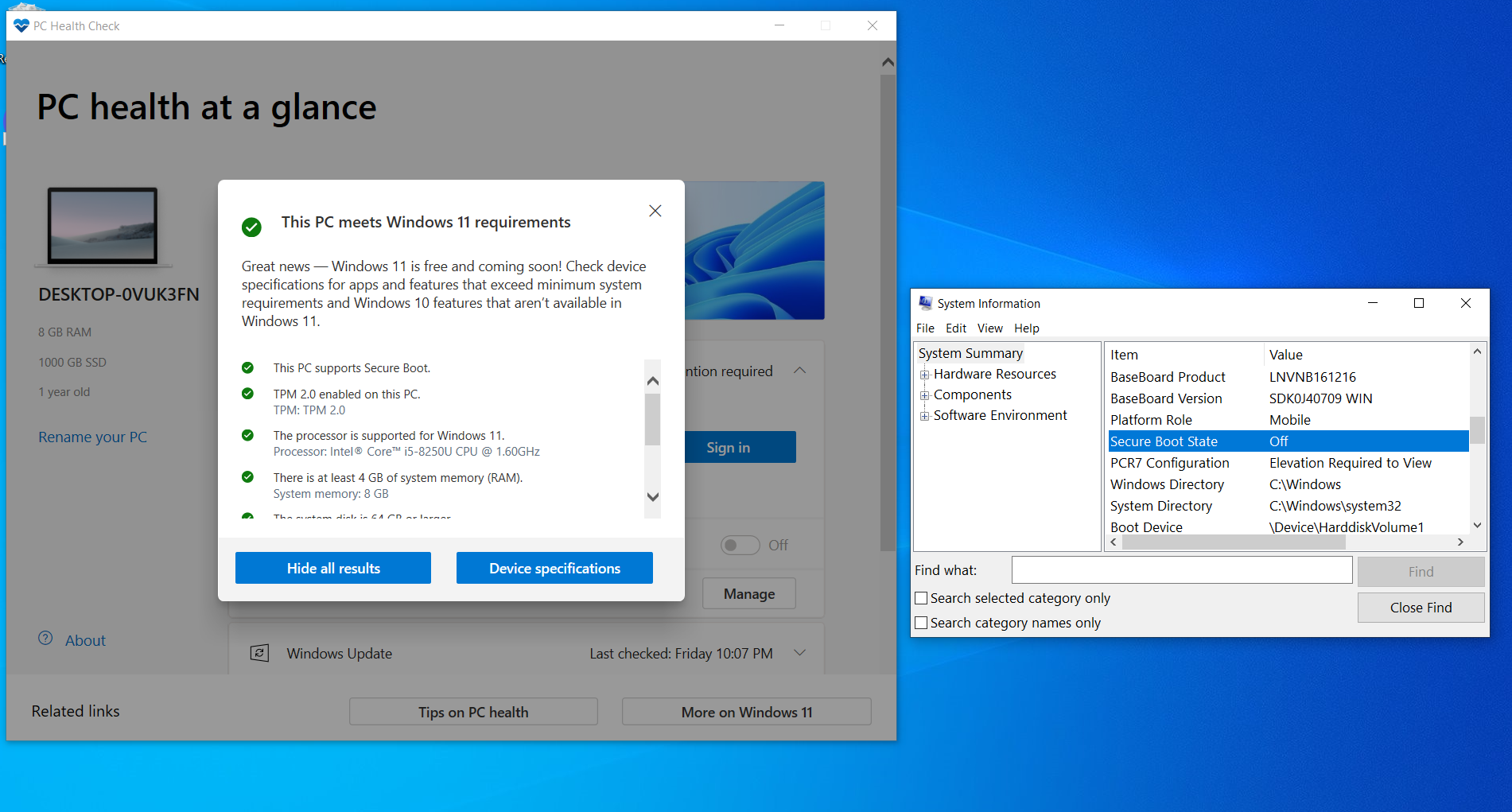The image size is (1512, 812).
Task: Maximize the System Information window
Action: [x=1419, y=303]
